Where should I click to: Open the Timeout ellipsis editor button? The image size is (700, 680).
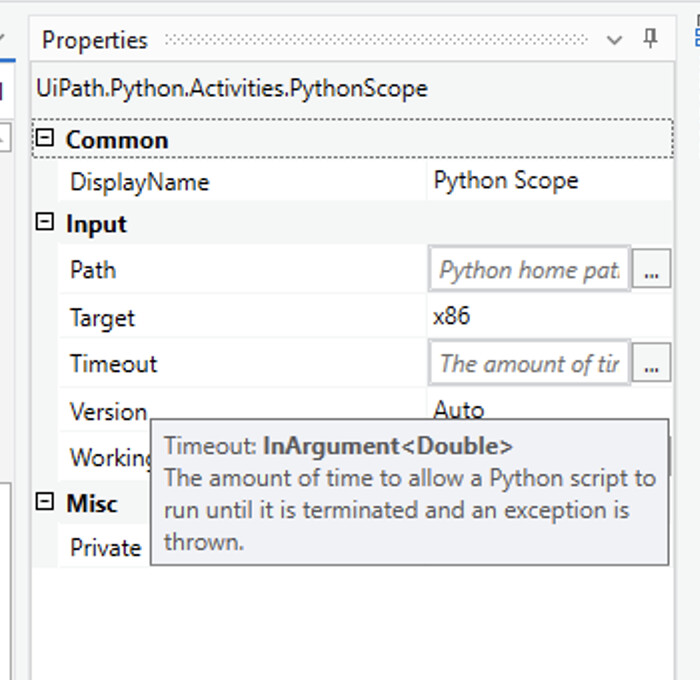pyautogui.click(x=652, y=364)
